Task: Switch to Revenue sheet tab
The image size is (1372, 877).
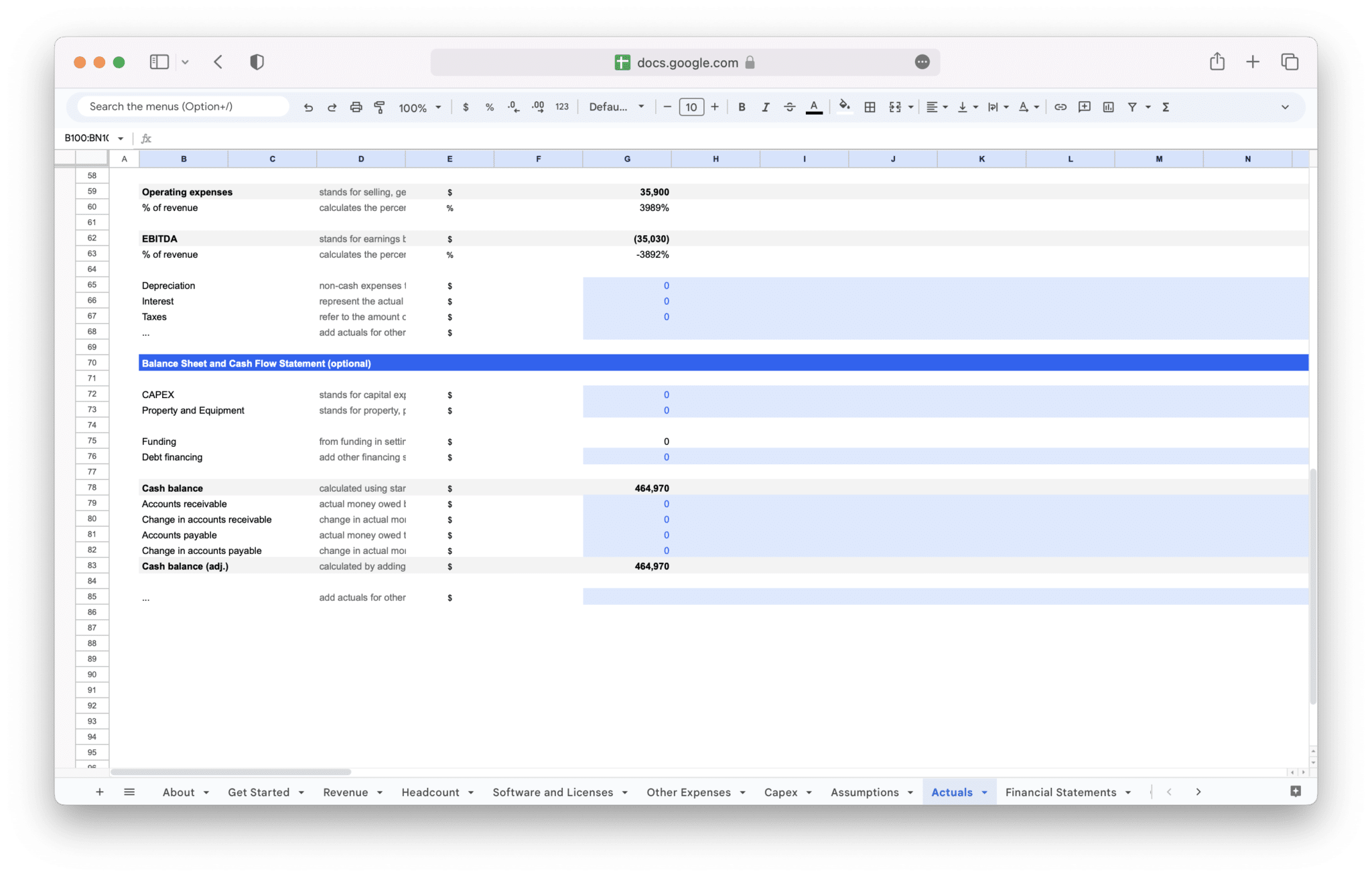Action: [346, 792]
